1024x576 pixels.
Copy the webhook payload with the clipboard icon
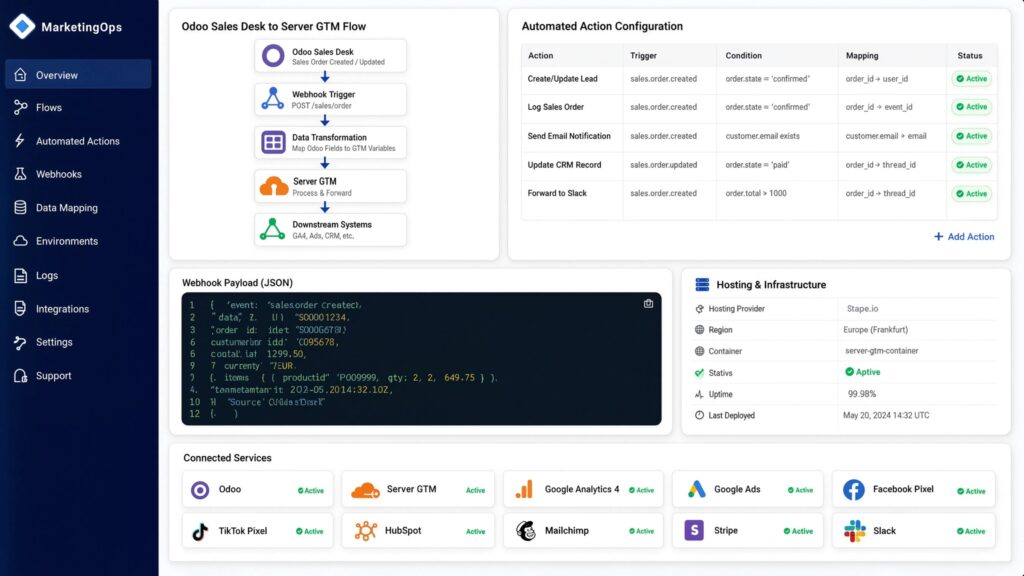tap(648, 304)
